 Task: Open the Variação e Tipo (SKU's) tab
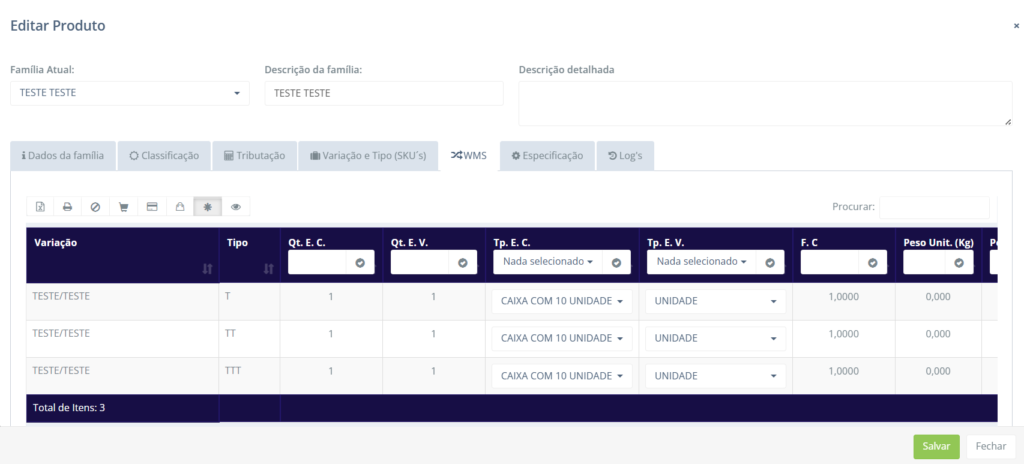368,156
